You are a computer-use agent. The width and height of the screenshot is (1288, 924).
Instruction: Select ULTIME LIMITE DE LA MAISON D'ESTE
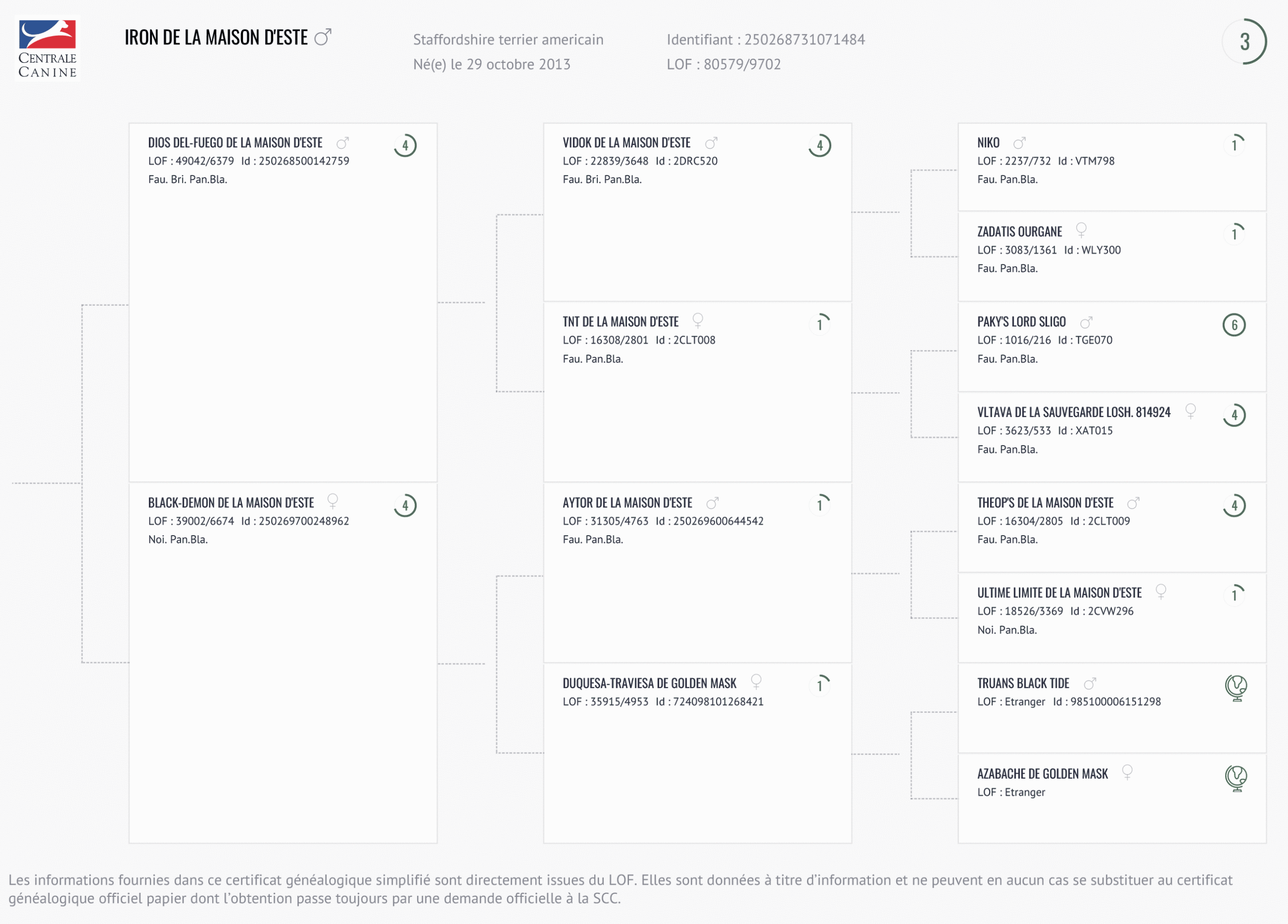1059,593
